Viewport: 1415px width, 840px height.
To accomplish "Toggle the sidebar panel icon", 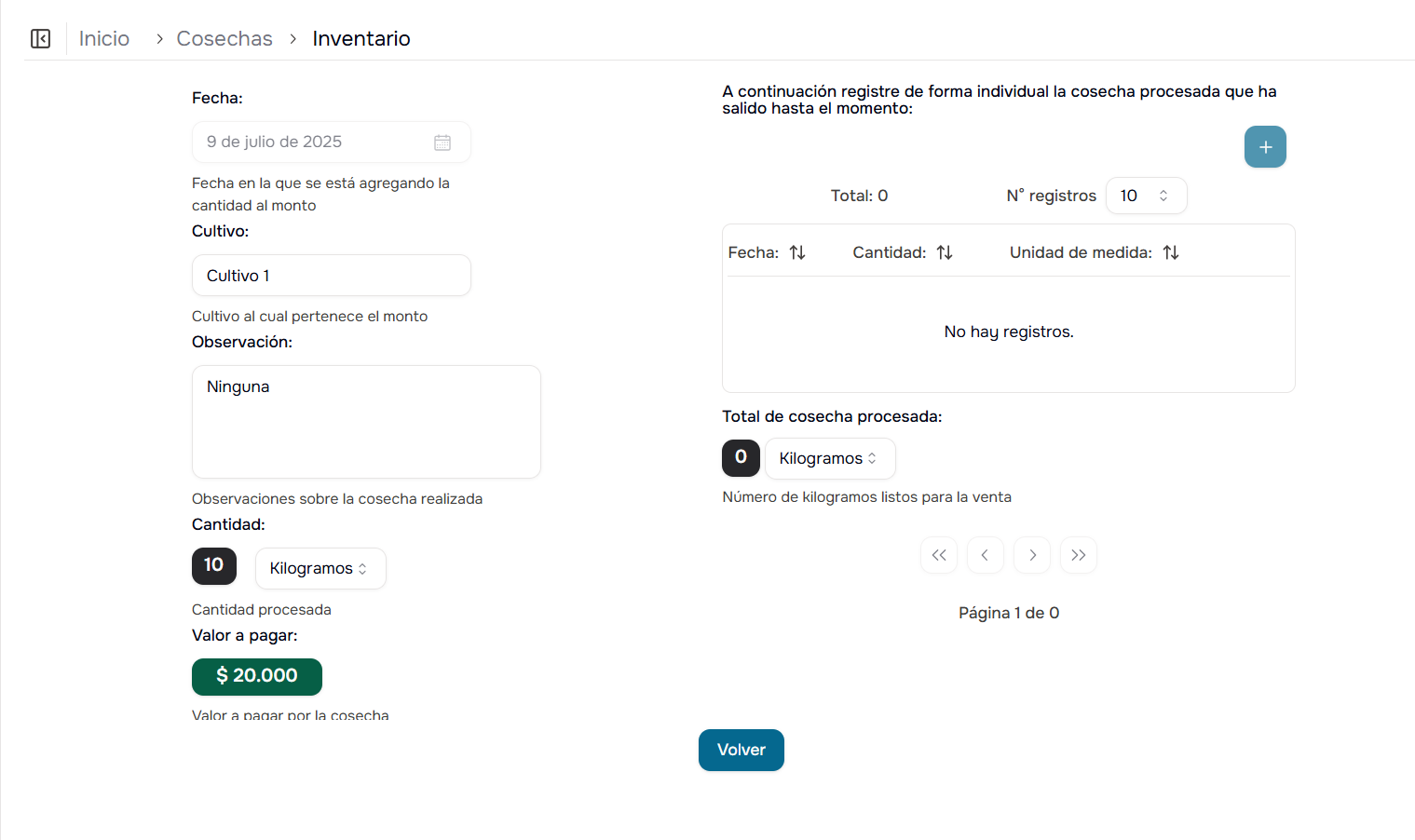I will coord(40,38).
